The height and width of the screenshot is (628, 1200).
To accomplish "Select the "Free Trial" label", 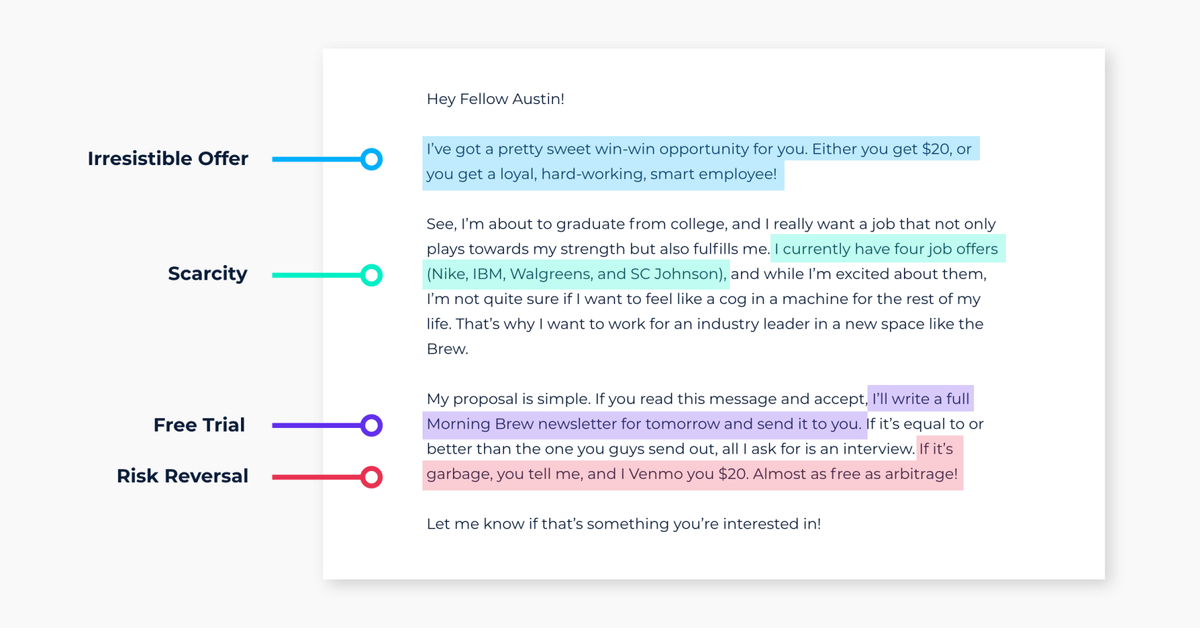I will [x=199, y=425].
